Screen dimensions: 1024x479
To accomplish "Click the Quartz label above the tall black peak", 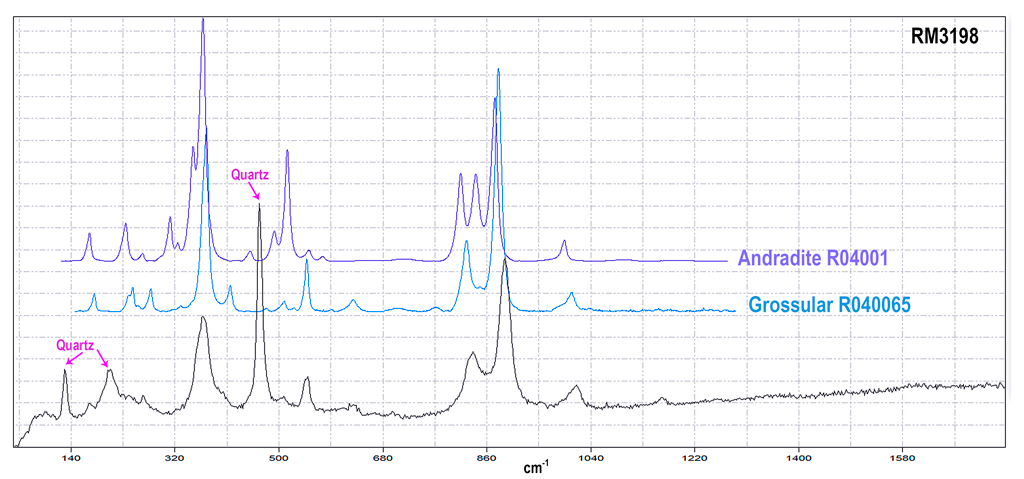I will coord(249,173).
